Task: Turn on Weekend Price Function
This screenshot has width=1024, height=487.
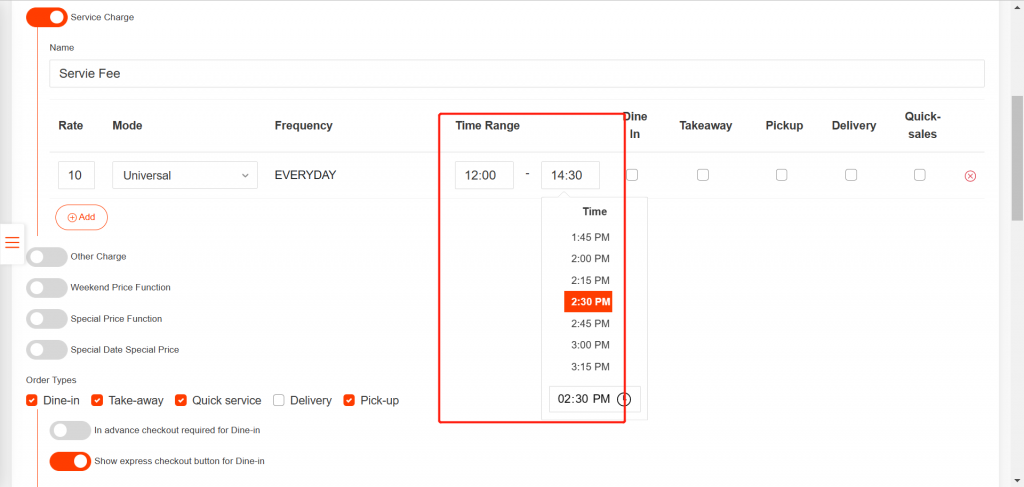Action: 46,288
